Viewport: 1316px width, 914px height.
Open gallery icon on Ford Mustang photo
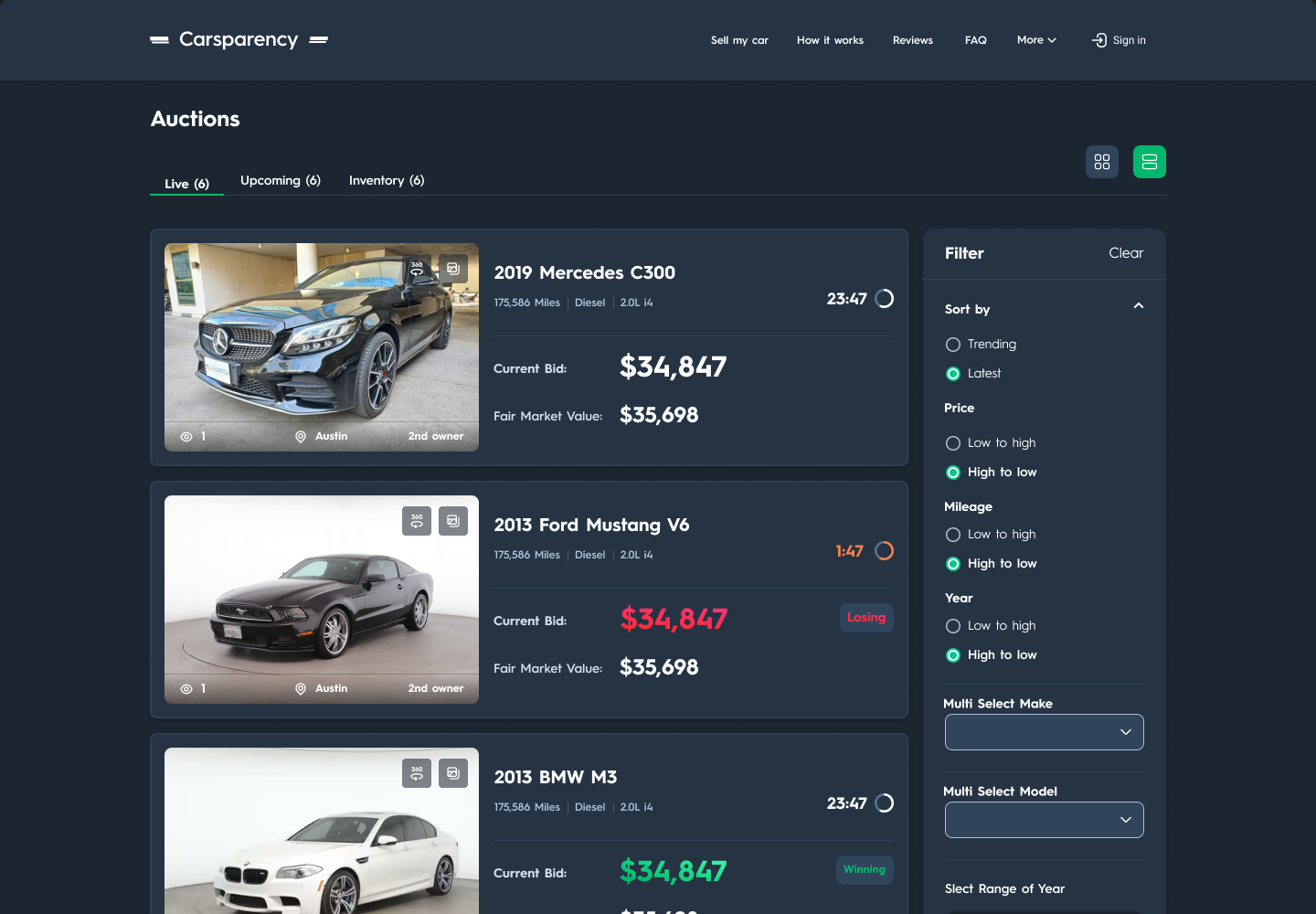[453, 521]
